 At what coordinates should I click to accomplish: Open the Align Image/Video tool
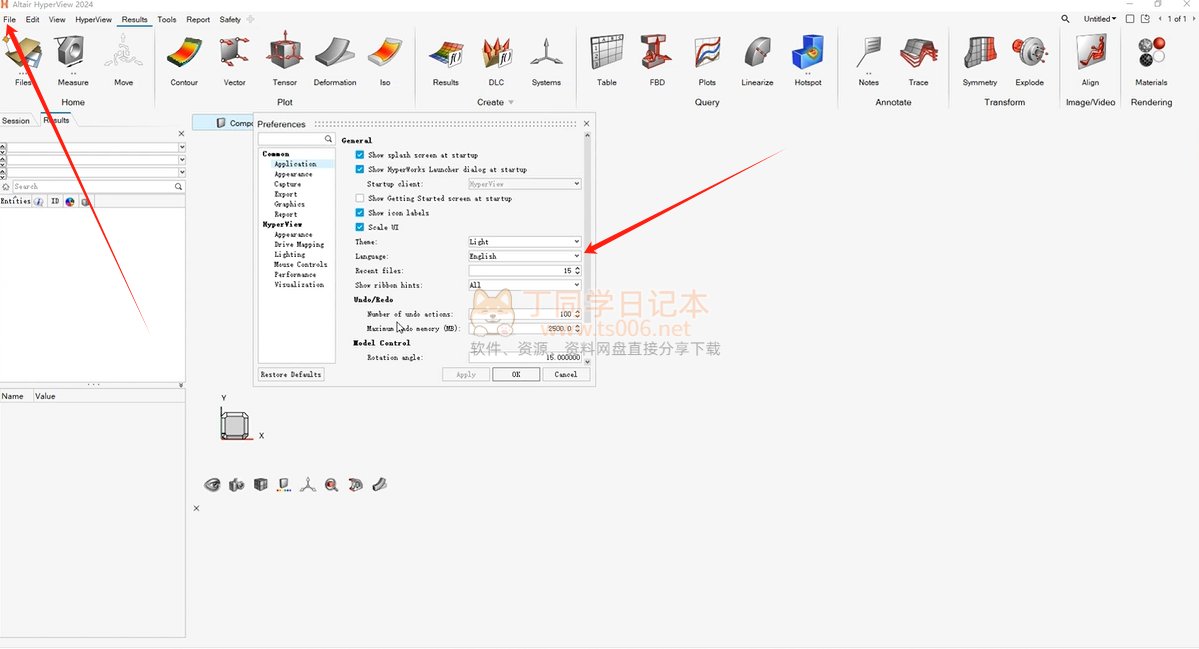1090,60
